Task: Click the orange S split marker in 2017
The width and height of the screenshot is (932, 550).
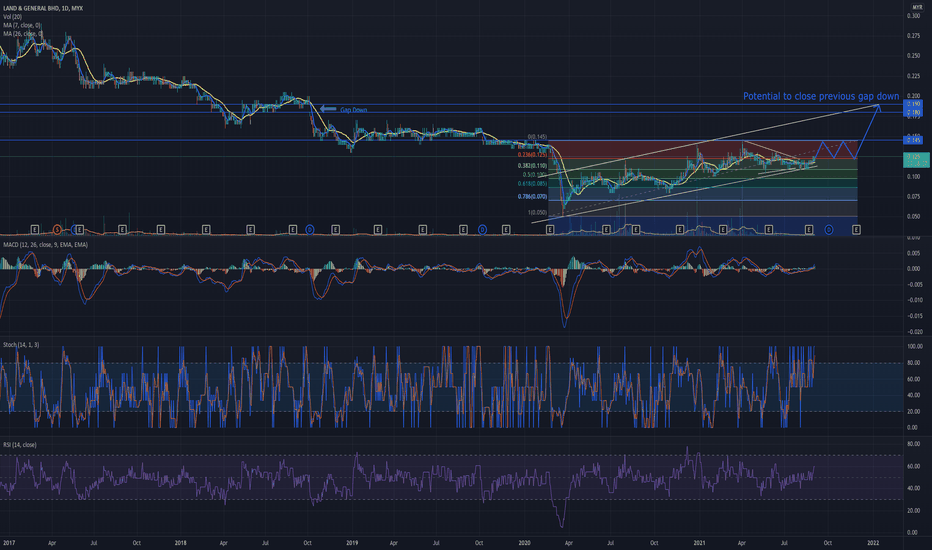Action: point(57,229)
